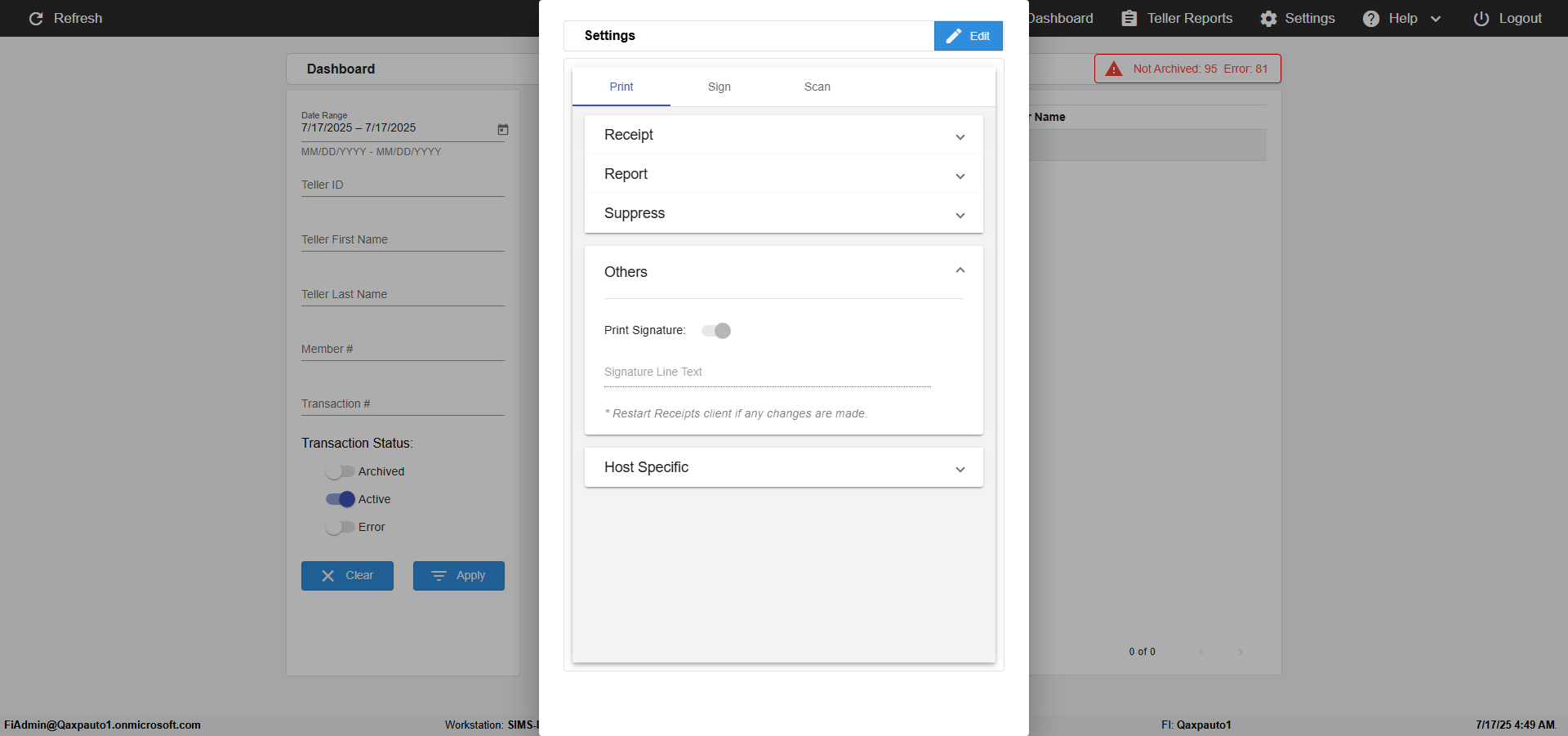Expand the Receipt section
Screen dimensions: 1568x736
(784, 135)
